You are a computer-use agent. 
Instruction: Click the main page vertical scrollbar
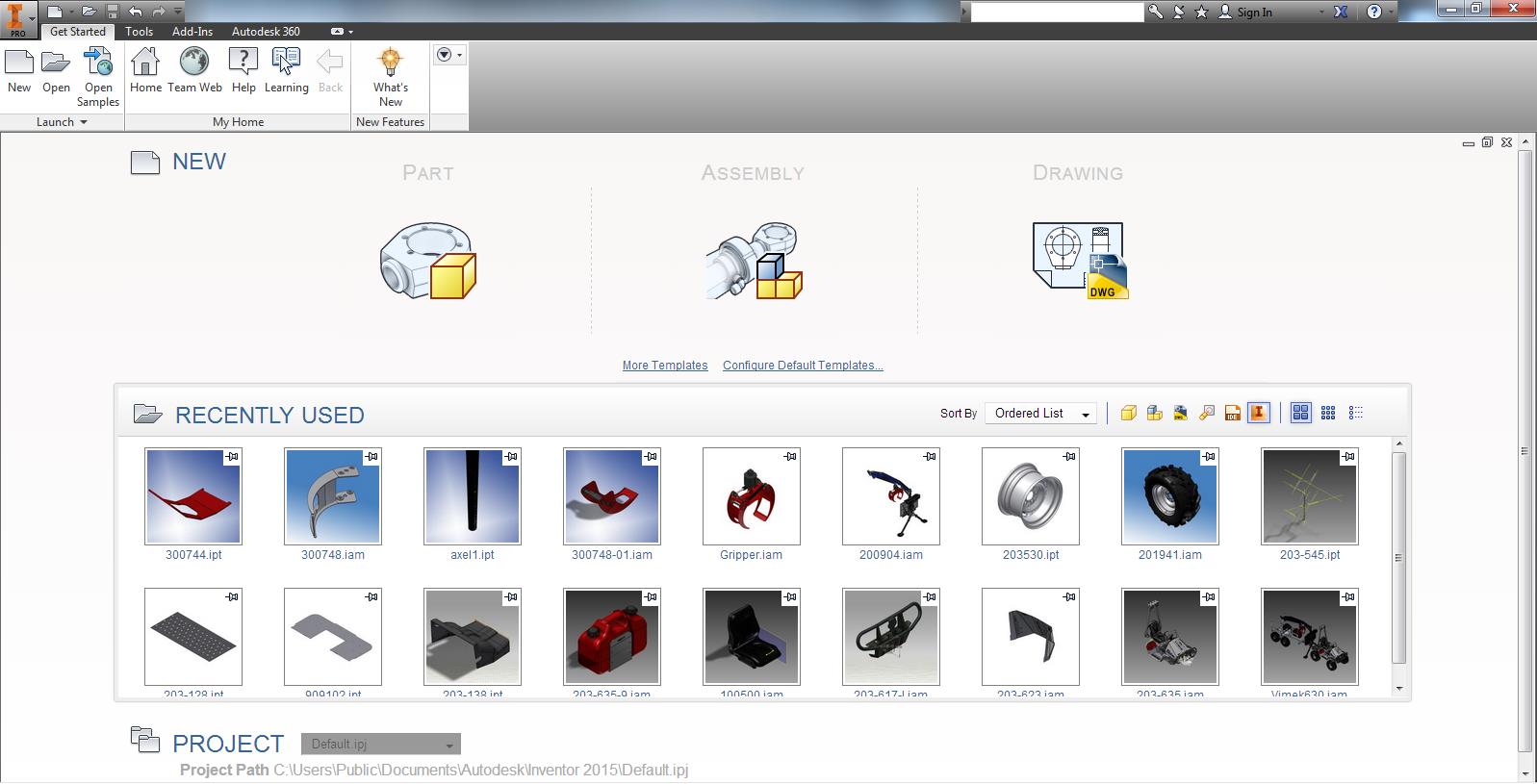point(1524,452)
